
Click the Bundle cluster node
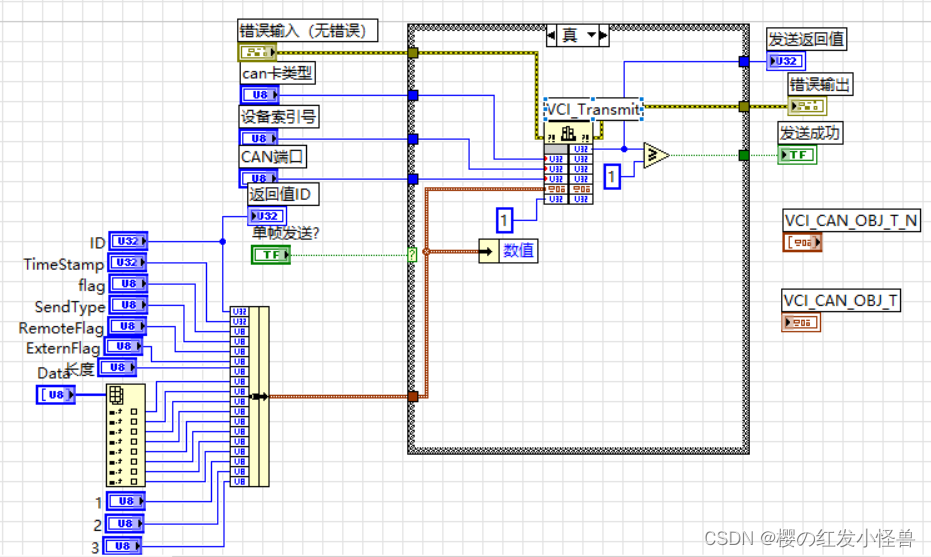(249, 397)
